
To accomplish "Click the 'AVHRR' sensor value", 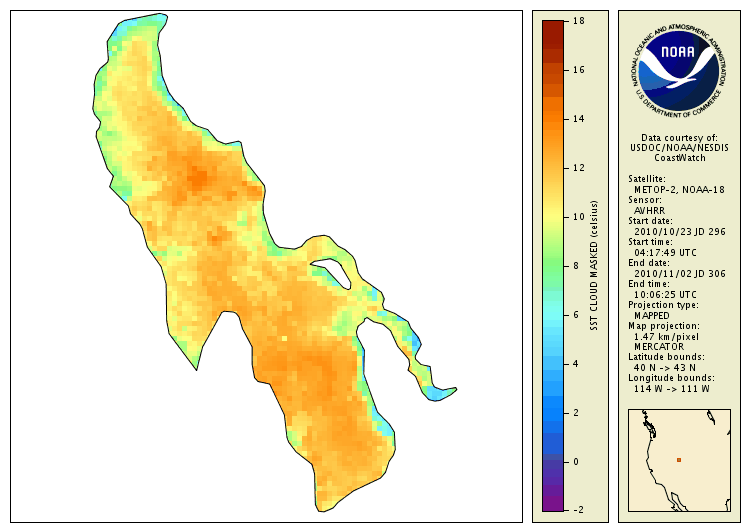I will tap(649, 211).
